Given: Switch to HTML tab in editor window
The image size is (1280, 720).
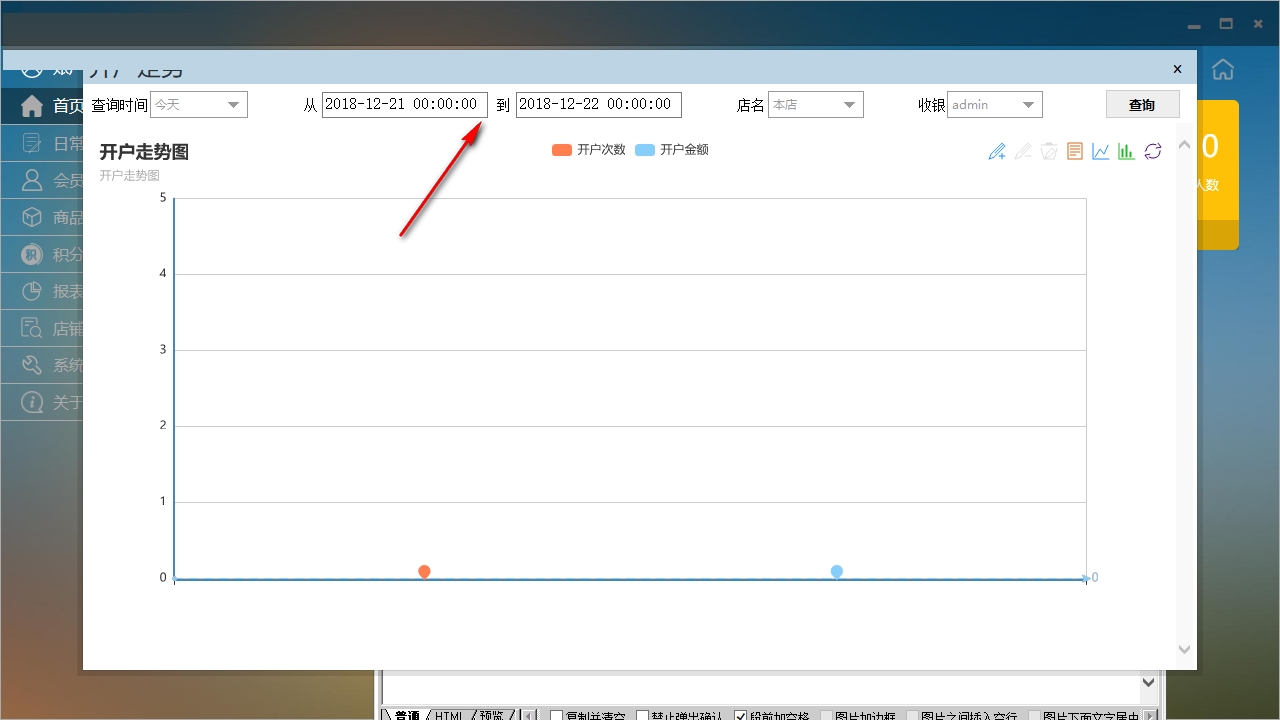Looking at the screenshot, I should tap(449, 716).
